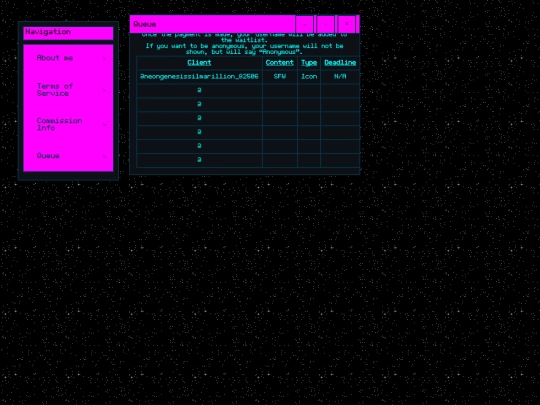Open the Terms of Service navigation item
This screenshot has width=540, height=405.
(x=68, y=90)
